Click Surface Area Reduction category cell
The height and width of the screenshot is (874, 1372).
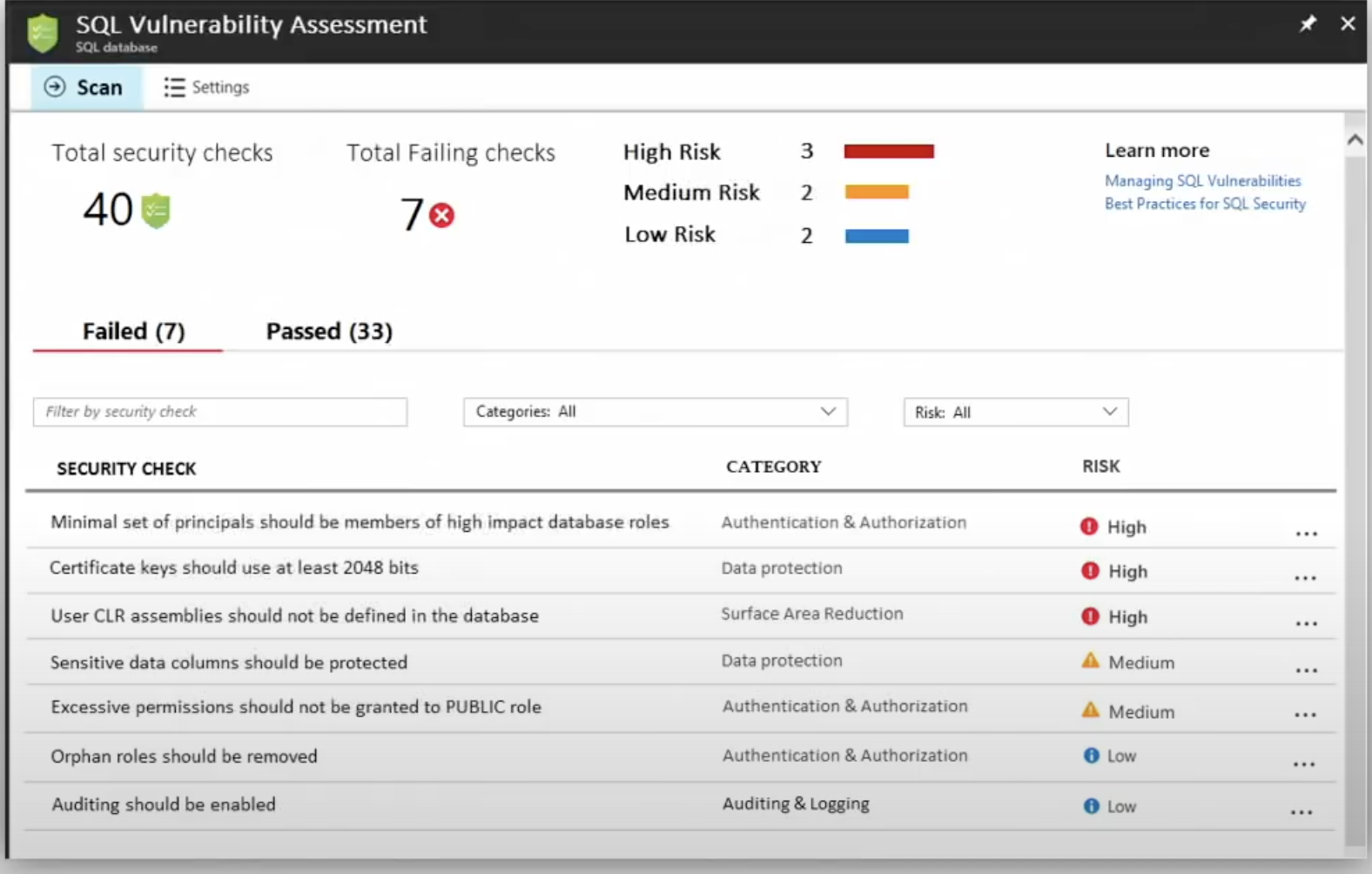(x=812, y=614)
